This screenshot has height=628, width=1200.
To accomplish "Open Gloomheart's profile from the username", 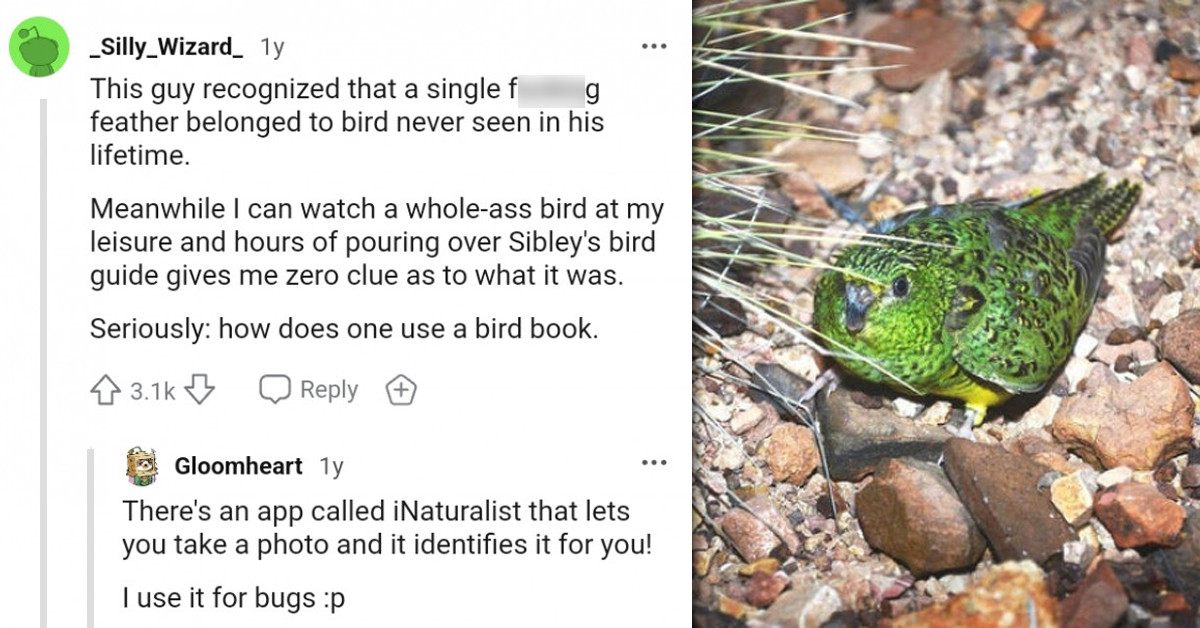I will click(237, 464).
